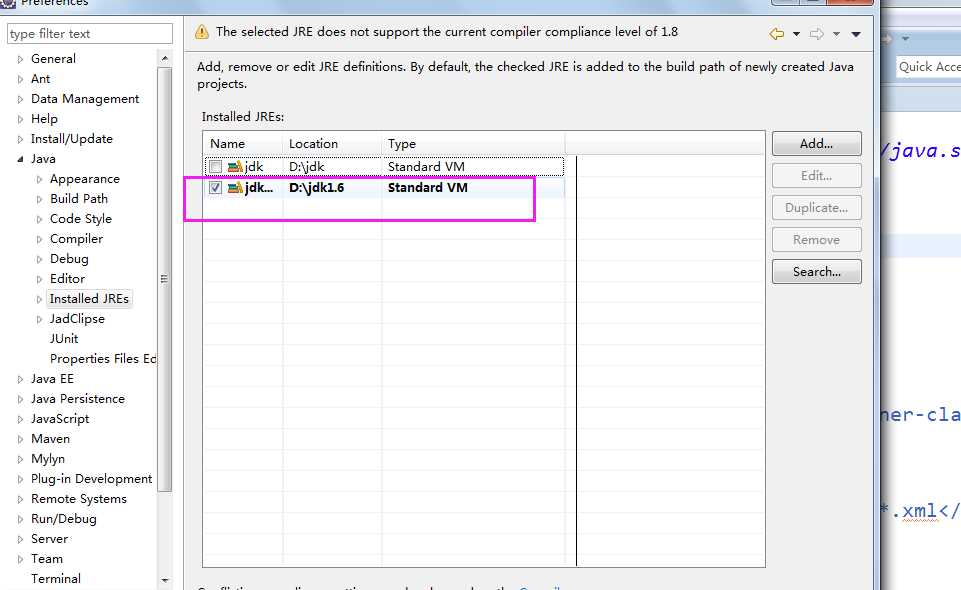Open the JavaScript preferences entry
This screenshot has height=590, width=961.
[60, 419]
